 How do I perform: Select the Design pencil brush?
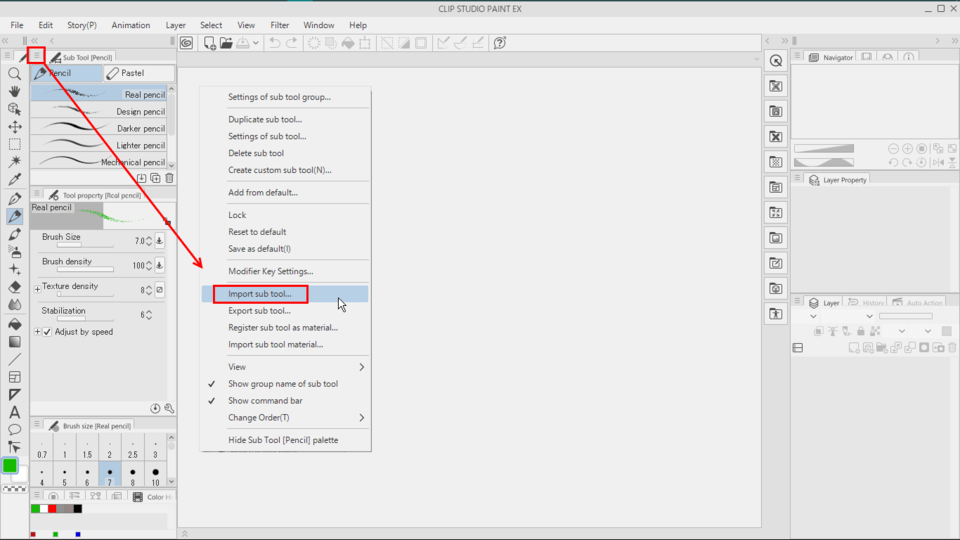99,112
